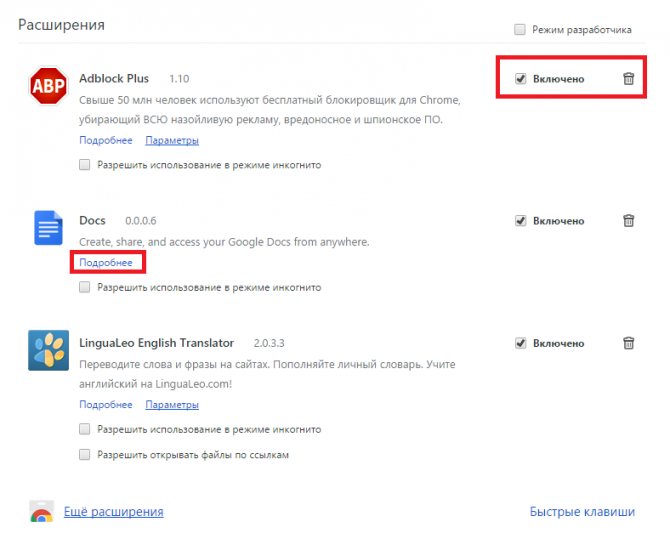This screenshot has width=670, height=539.
Task: Open Ещё расширения link
Action: pyautogui.click(x=114, y=512)
